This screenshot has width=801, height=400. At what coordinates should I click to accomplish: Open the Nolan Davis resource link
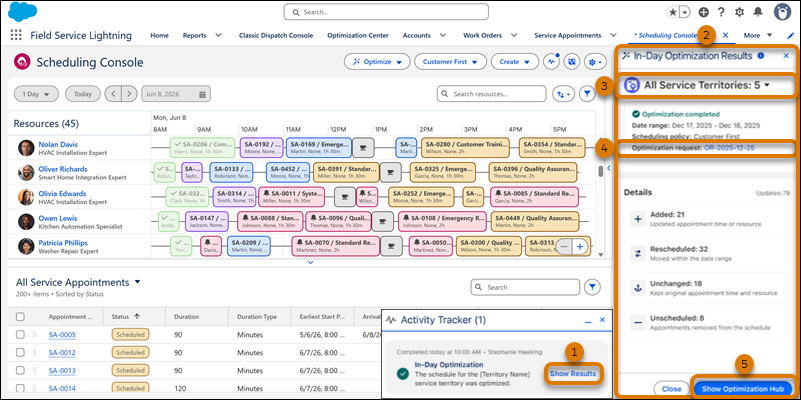click(x=58, y=145)
